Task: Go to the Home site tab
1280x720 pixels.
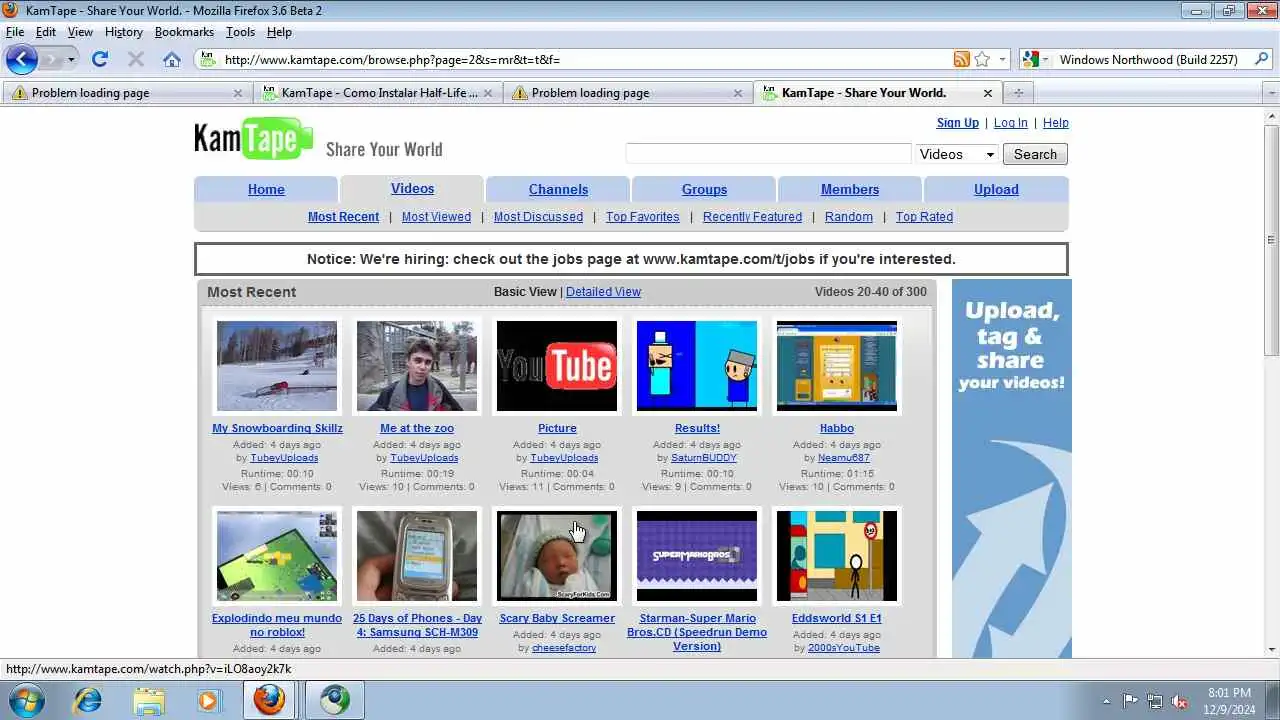Action: click(266, 189)
